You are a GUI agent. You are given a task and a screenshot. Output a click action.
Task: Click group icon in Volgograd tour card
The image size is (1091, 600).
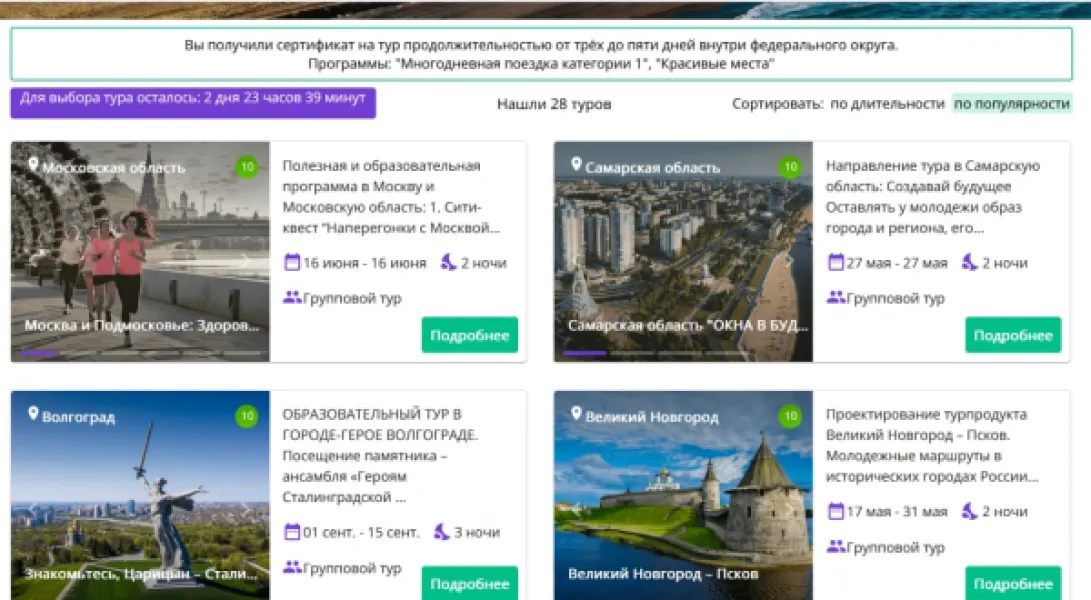tap(292, 567)
